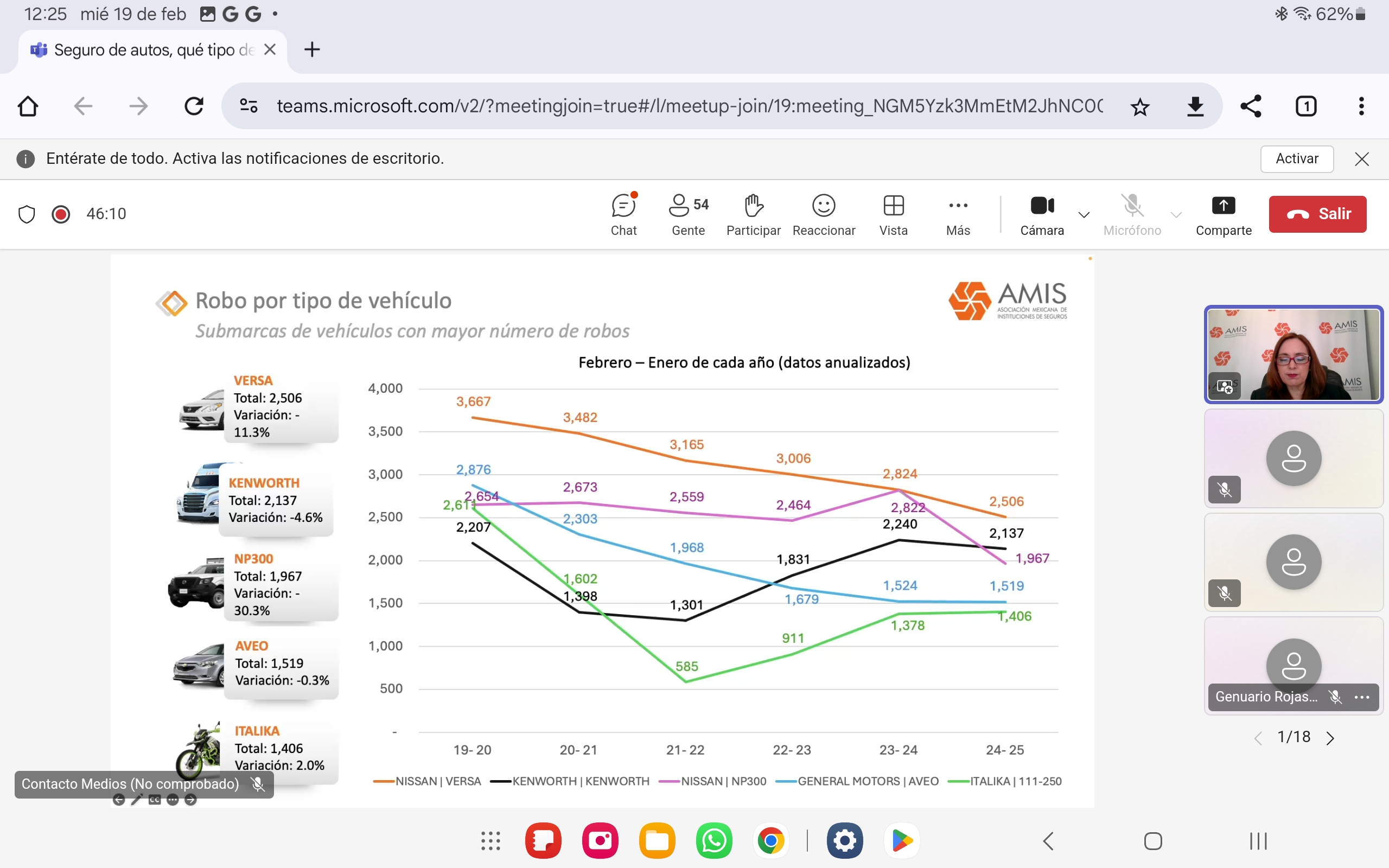
Task: Dismiss the notifications banner
Action: 1361,159
